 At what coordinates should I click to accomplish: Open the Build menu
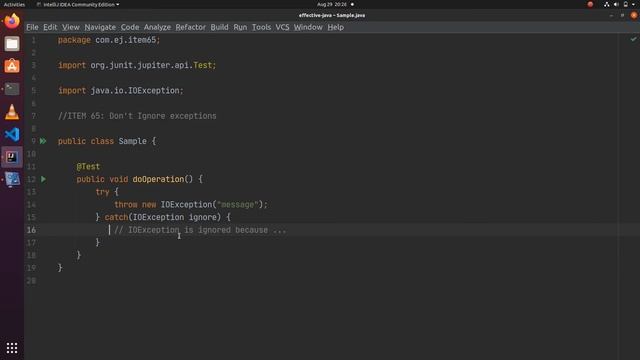click(x=219, y=27)
